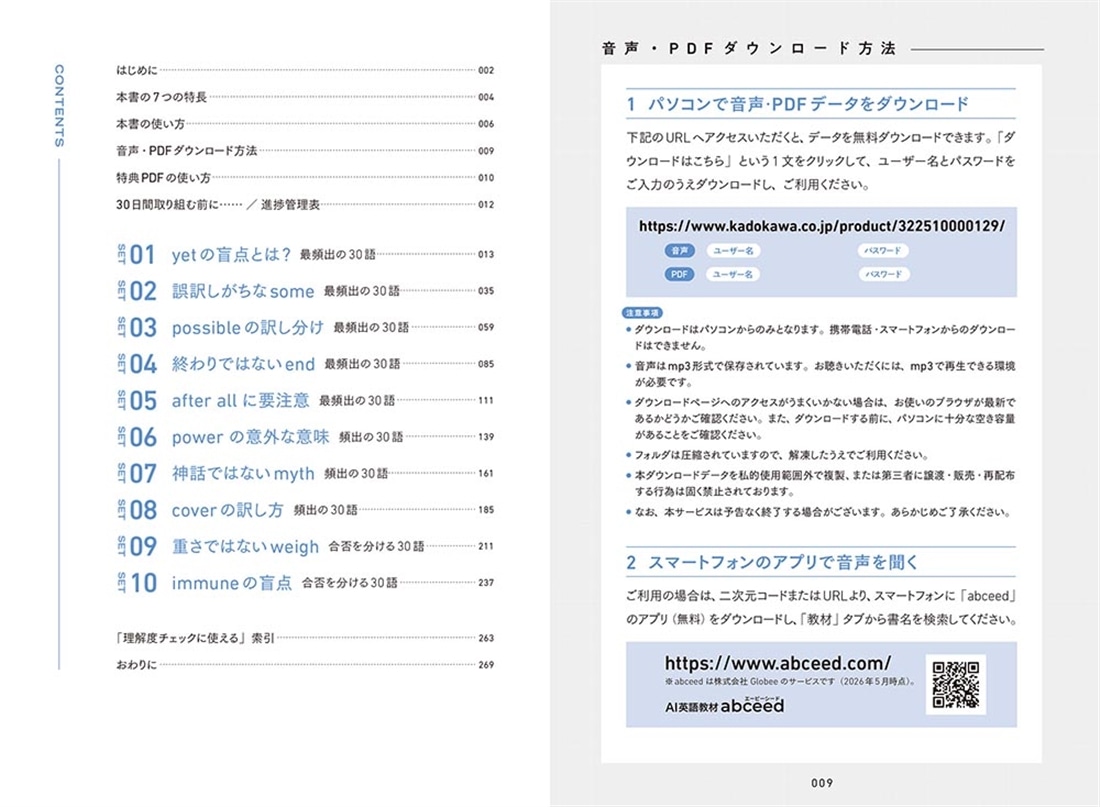1100x807 pixels.
Task: Select ユーザー名 field in the PDF row
Action: coord(732,274)
